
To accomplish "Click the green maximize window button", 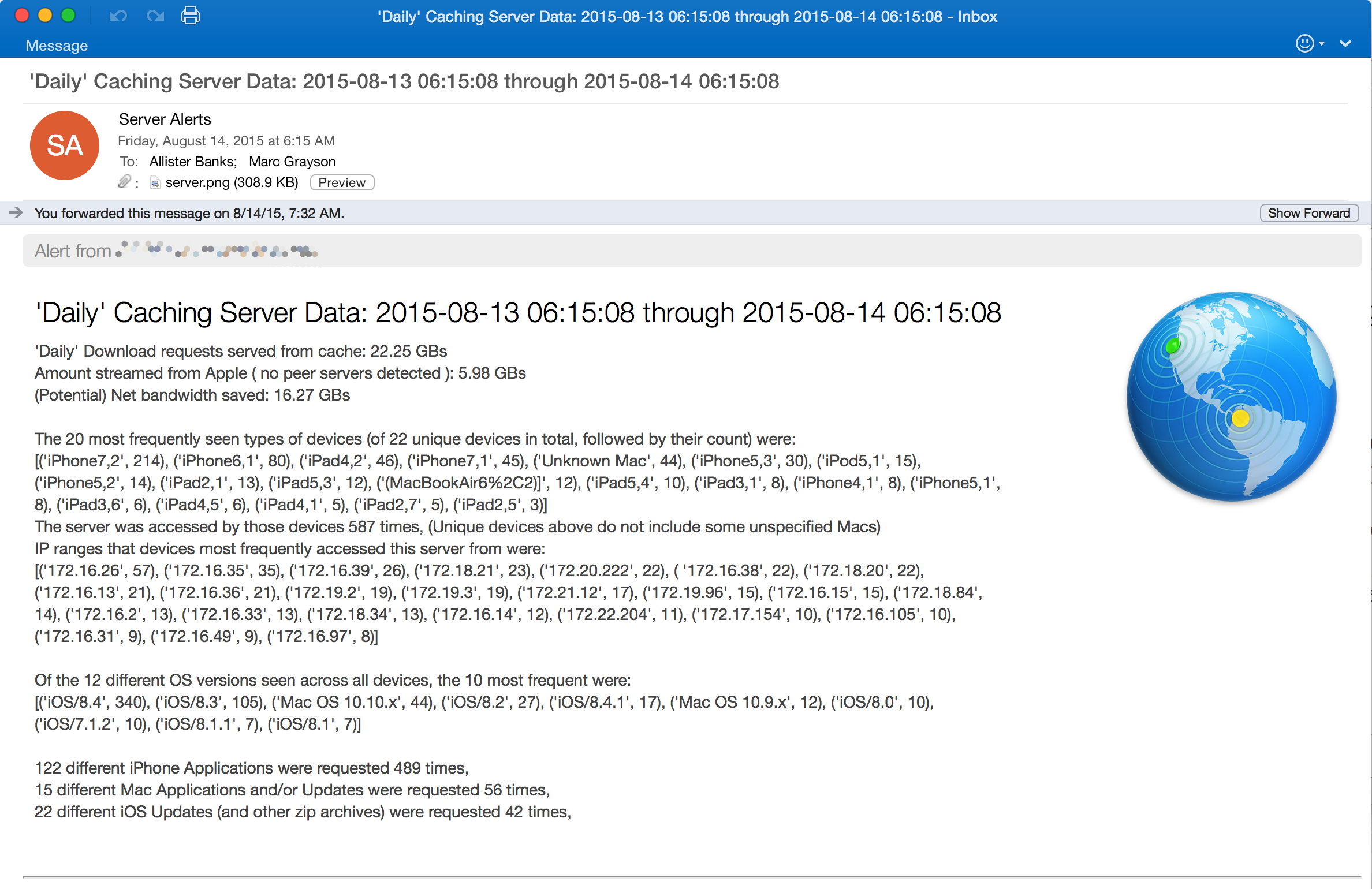I will [68, 16].
